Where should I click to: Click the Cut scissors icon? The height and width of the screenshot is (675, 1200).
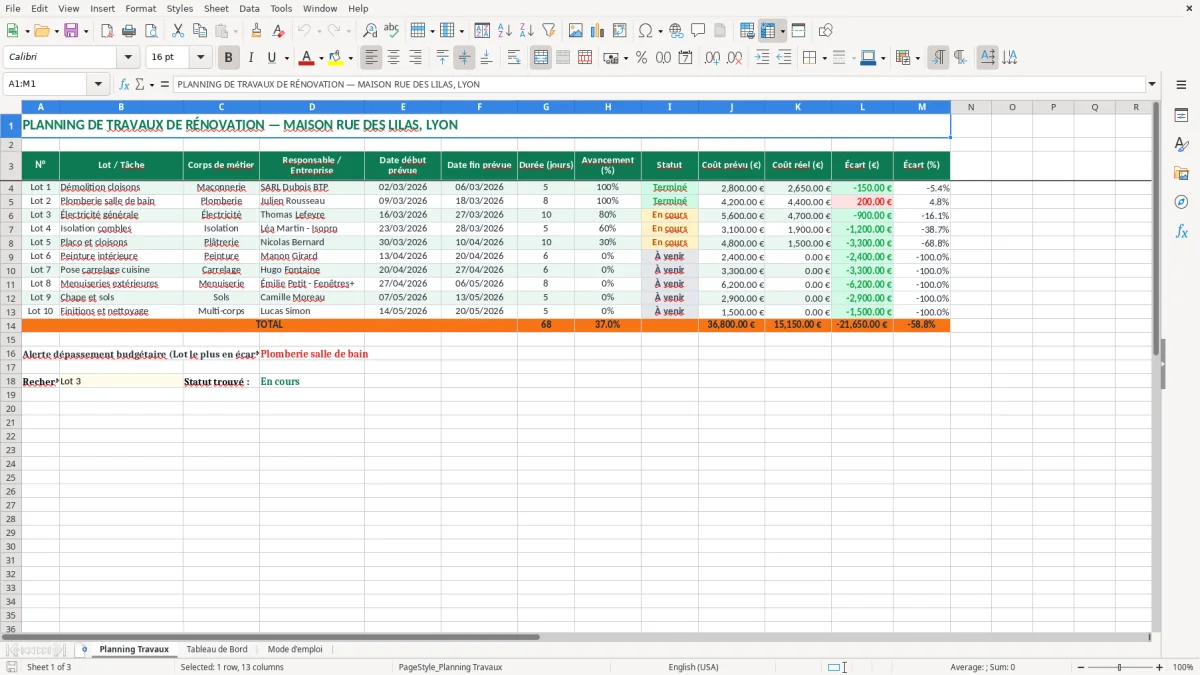click(178, 31)
